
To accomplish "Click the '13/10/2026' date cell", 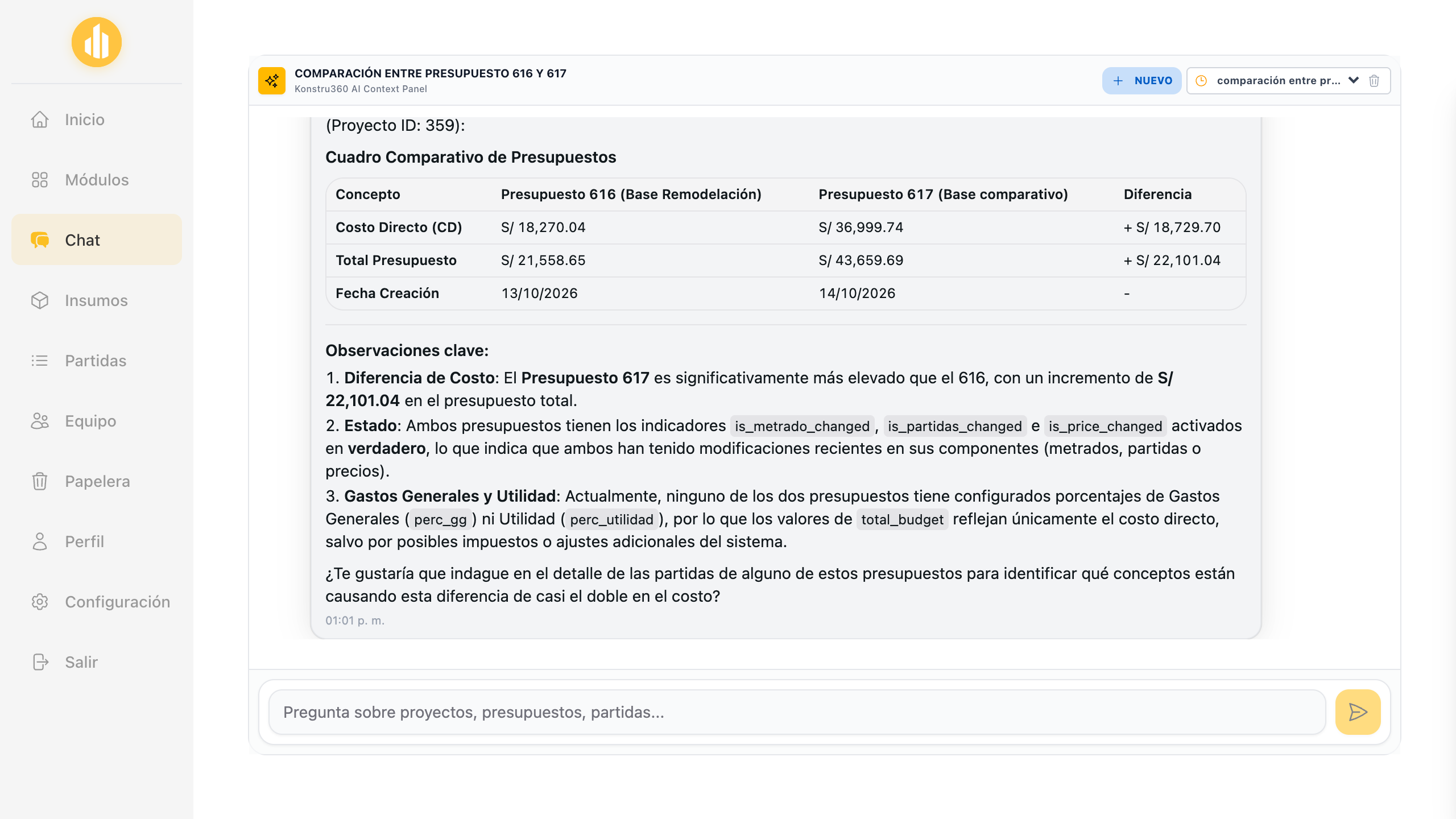I will click(539, 293).
